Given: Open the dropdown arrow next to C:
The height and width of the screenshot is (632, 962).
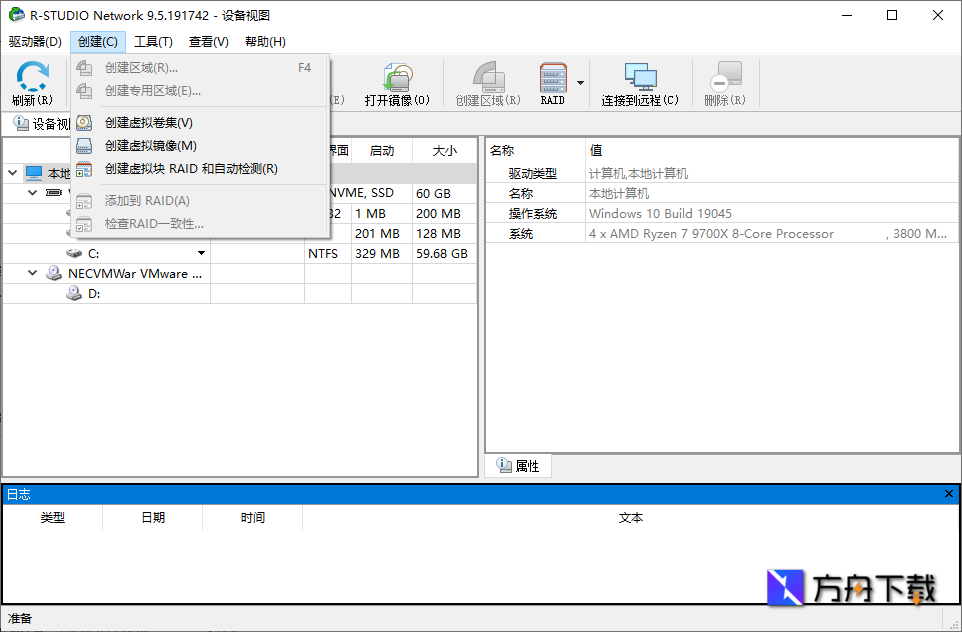Looking at the screenshot, I should pos(202,253).
